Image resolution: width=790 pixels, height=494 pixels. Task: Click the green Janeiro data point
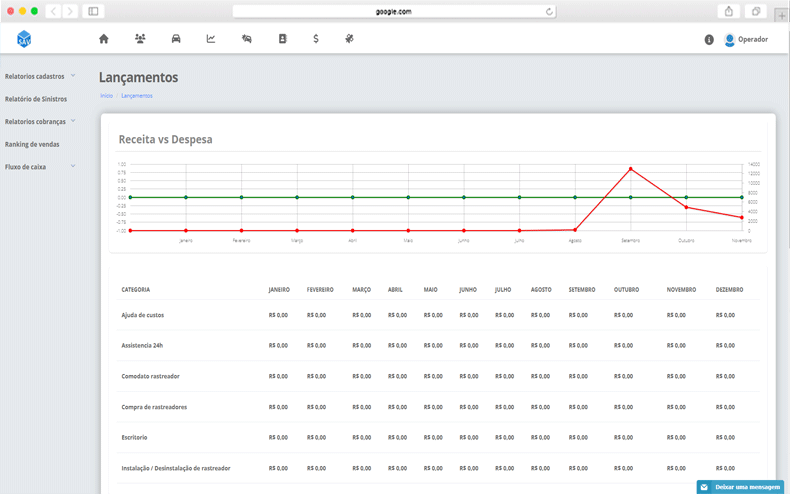coord(186,197)
